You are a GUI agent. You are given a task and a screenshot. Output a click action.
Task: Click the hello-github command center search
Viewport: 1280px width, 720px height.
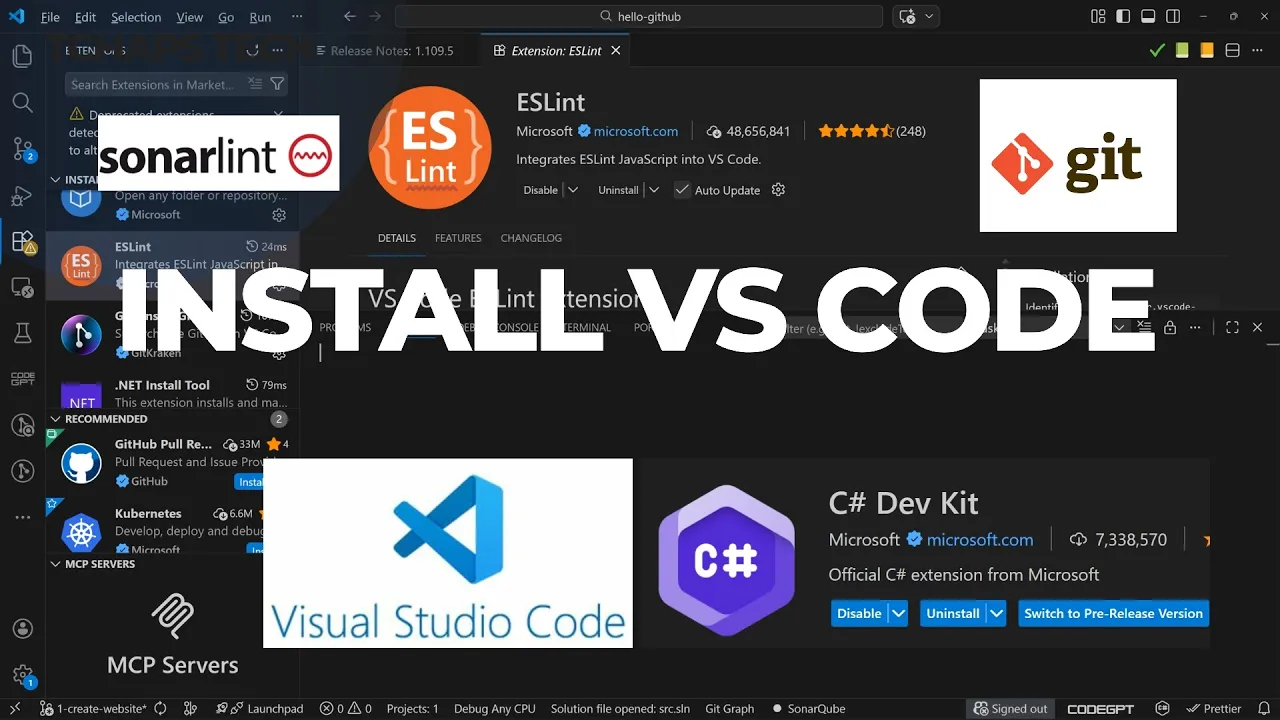(x=639, y=16)
